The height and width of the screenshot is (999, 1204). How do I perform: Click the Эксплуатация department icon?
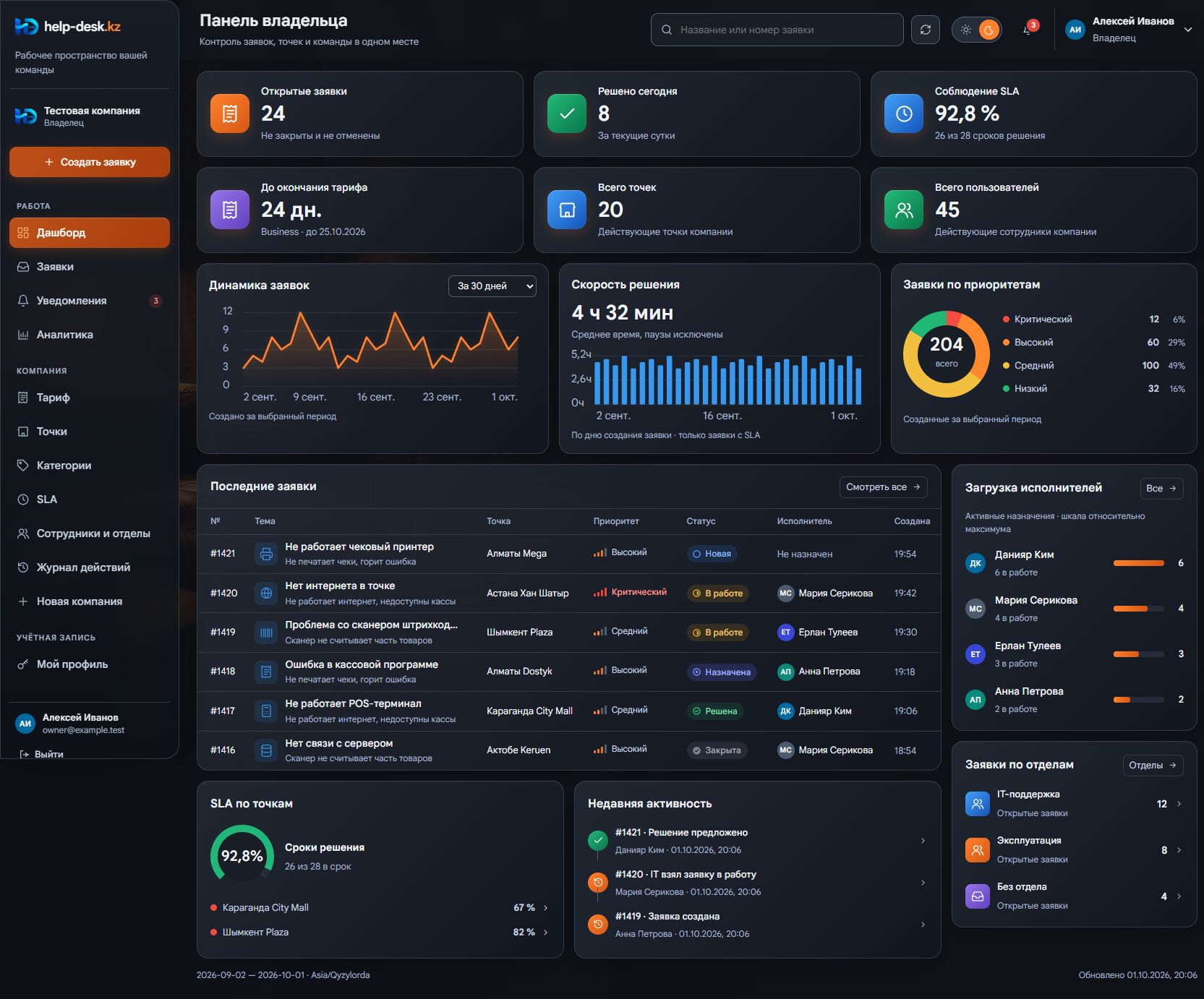click(977, 849)
